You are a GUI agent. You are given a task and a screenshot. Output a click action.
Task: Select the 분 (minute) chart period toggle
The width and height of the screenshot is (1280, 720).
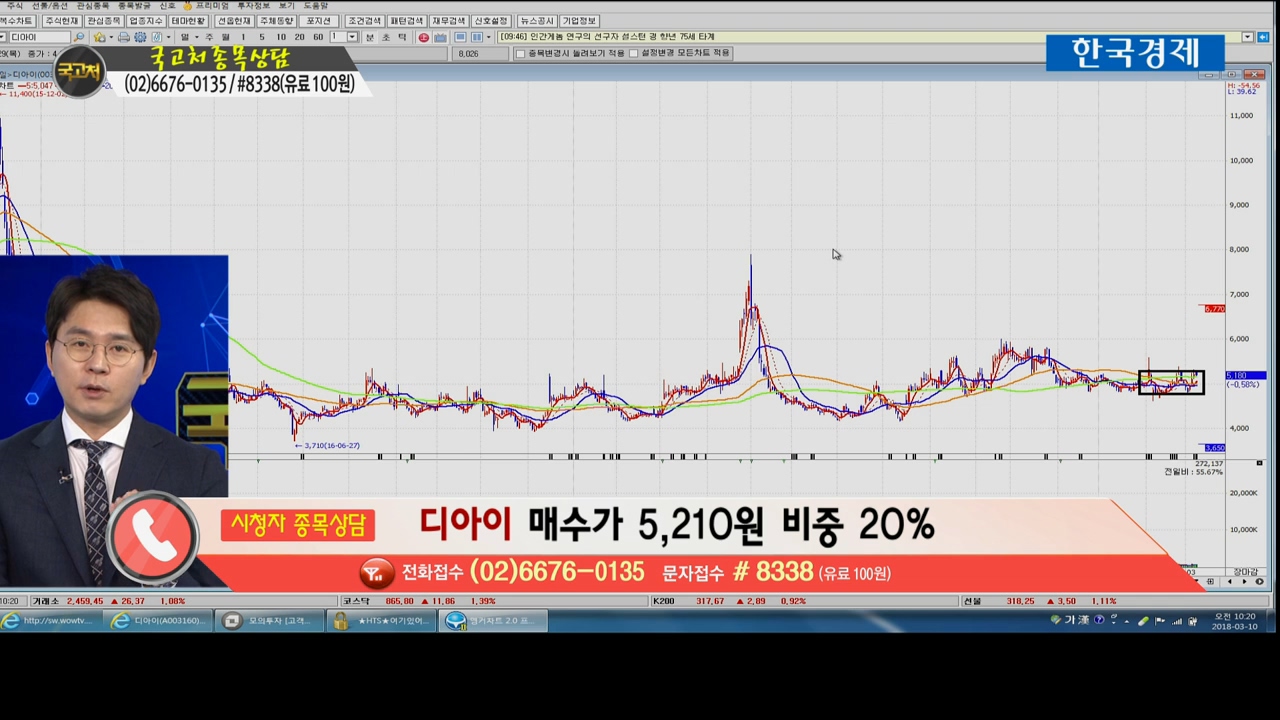click(369, 37)
